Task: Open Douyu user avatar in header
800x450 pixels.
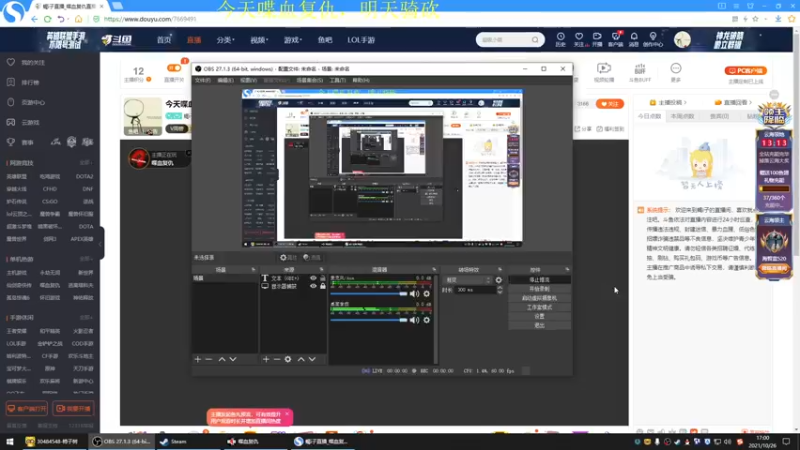Action: click(x=682, y=40)
